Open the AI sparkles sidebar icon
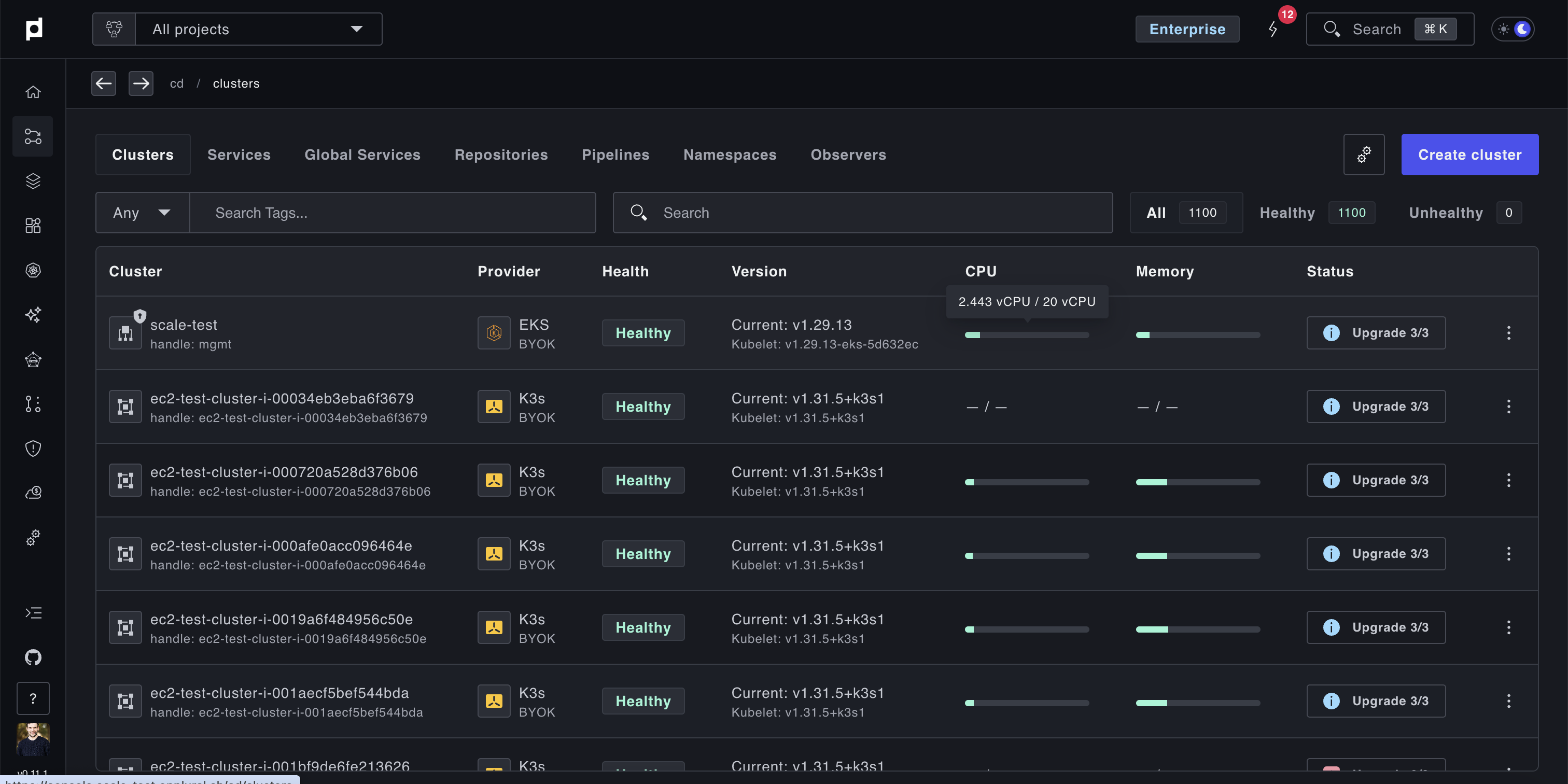 coord(33,315)
